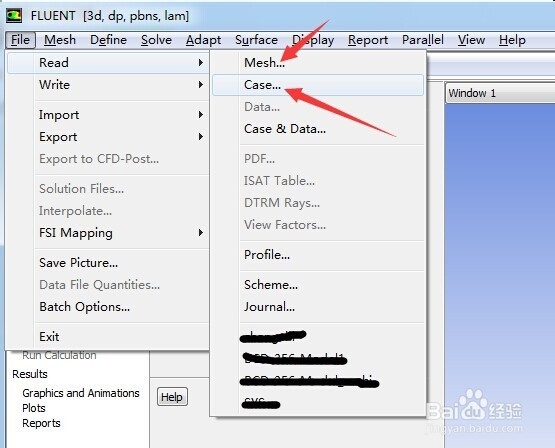This screenshot has height=448, width=555.
Task: Click the Help button below the panel
Action: [172, 397]
